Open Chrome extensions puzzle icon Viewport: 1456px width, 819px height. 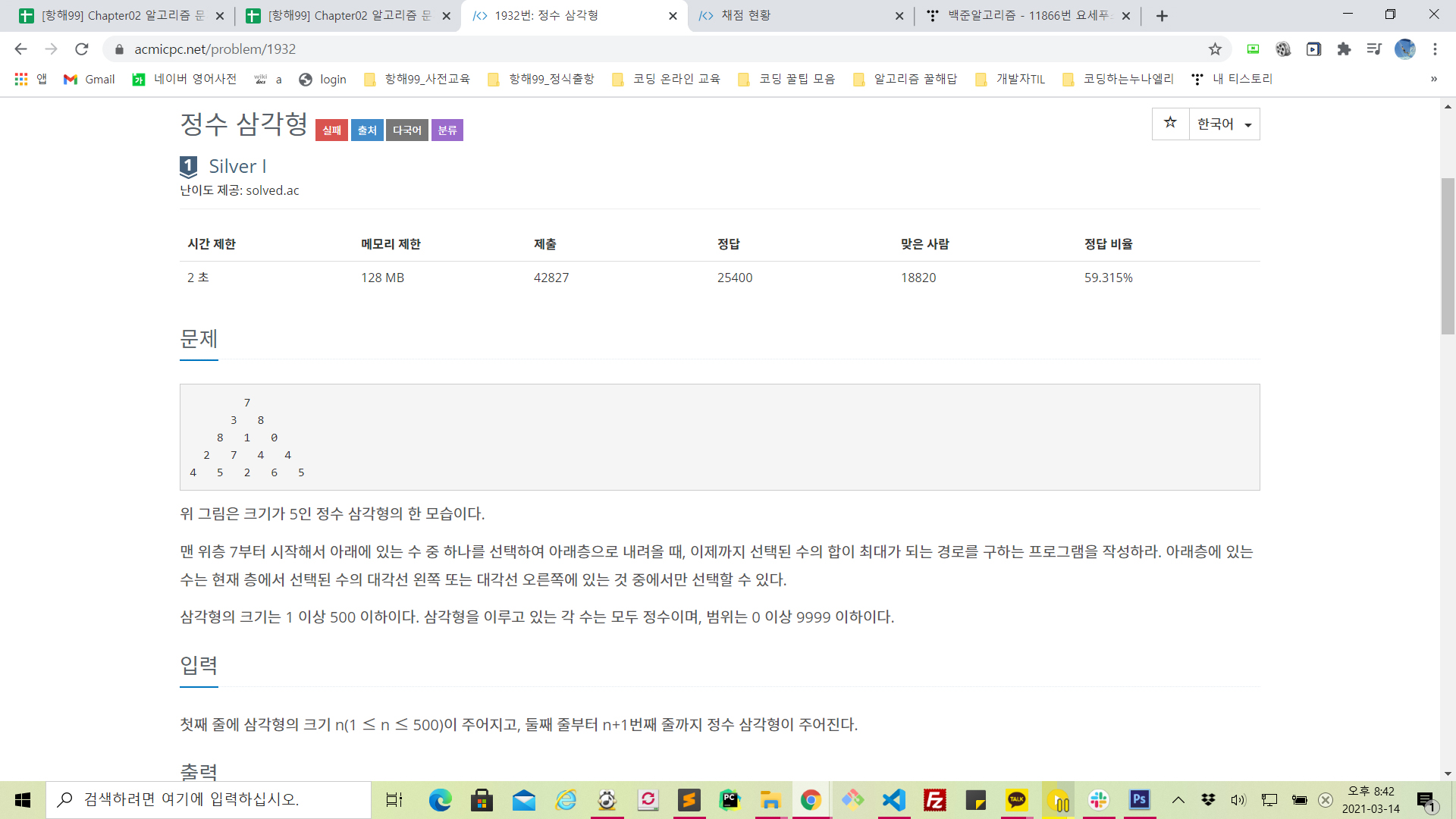1344,49
